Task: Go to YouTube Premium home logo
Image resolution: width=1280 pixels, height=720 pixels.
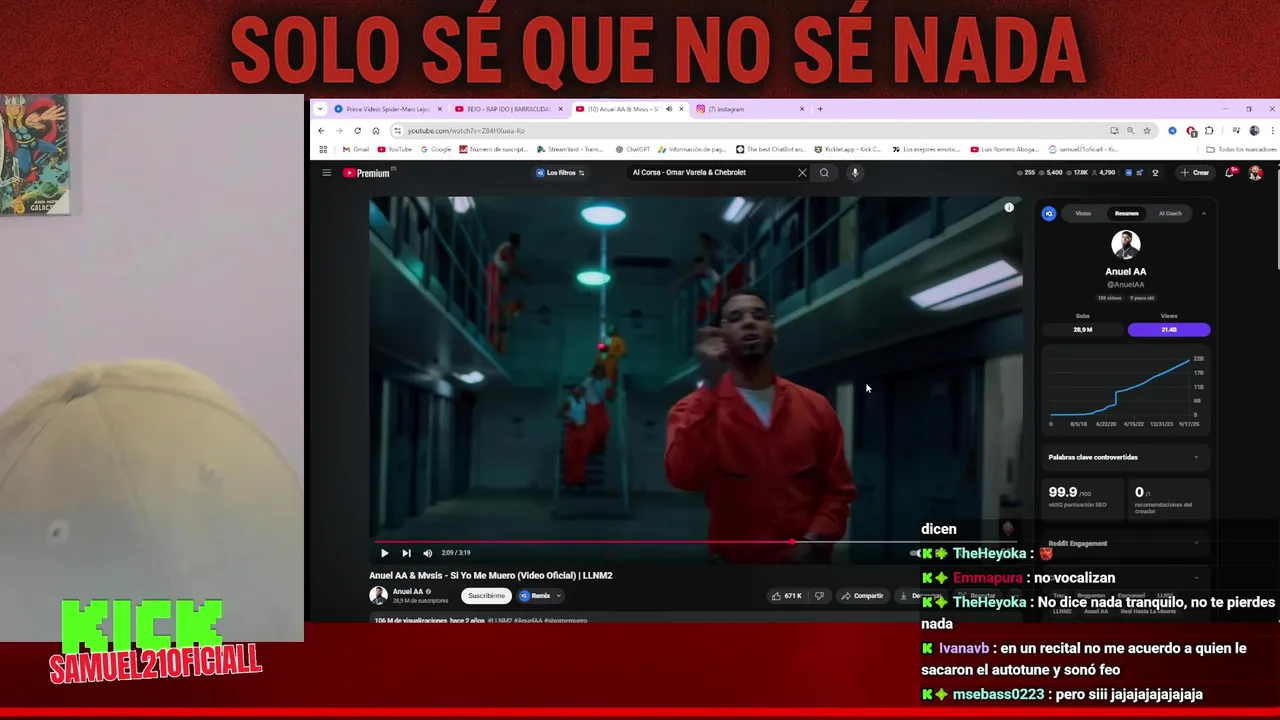Action: coord(366,173)
